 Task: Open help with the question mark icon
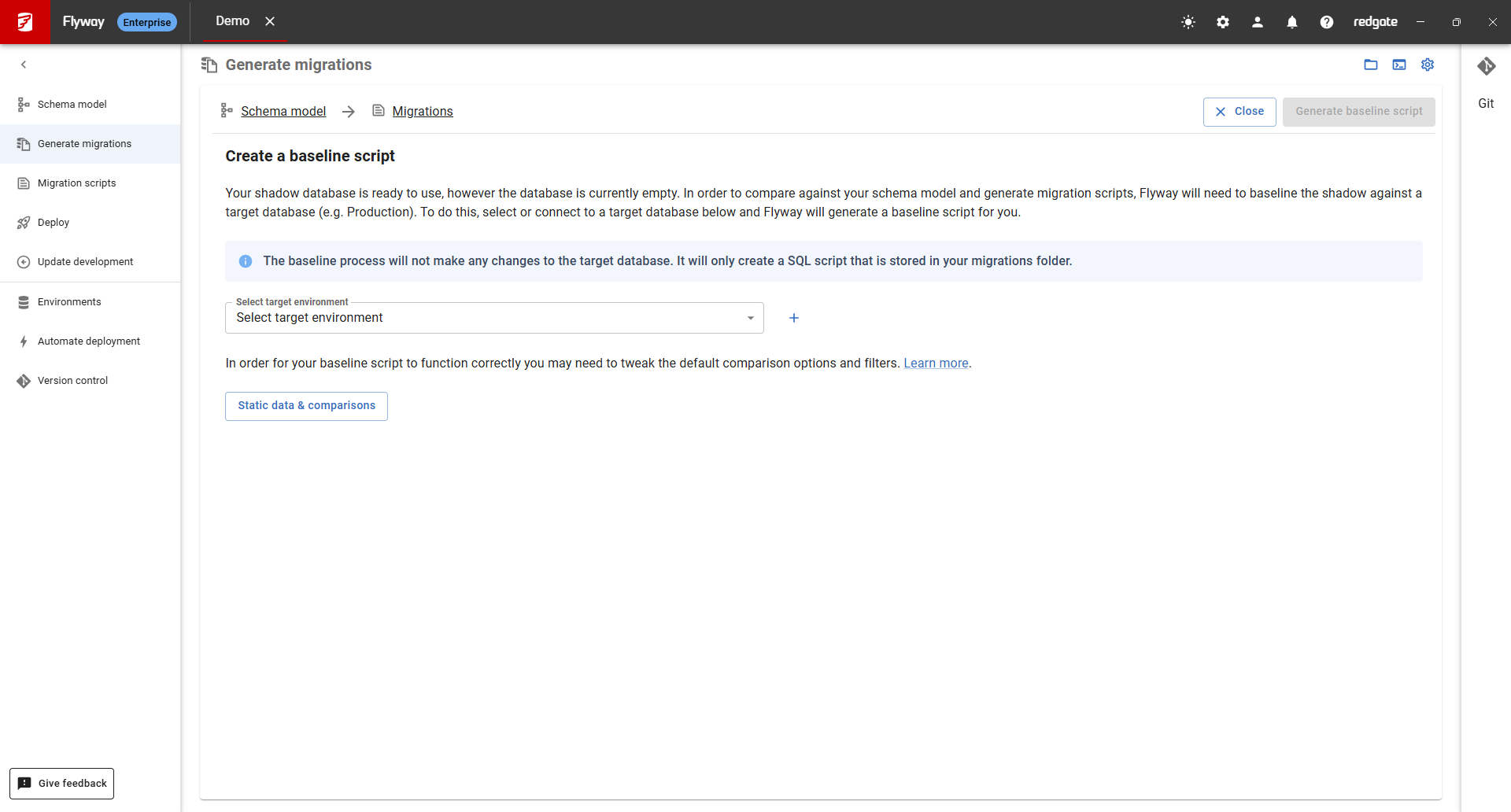click(1327, 22)
